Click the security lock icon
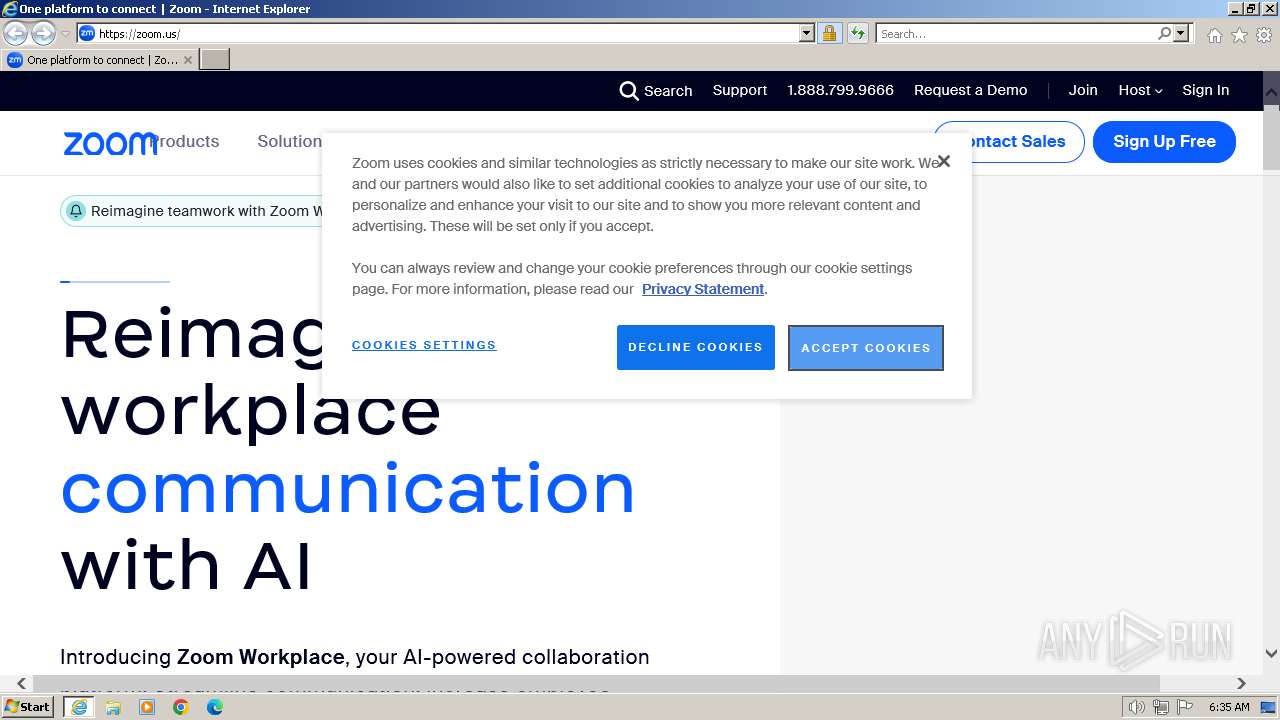The width and height of the screenshot is (1280, 720). [829, 33]
